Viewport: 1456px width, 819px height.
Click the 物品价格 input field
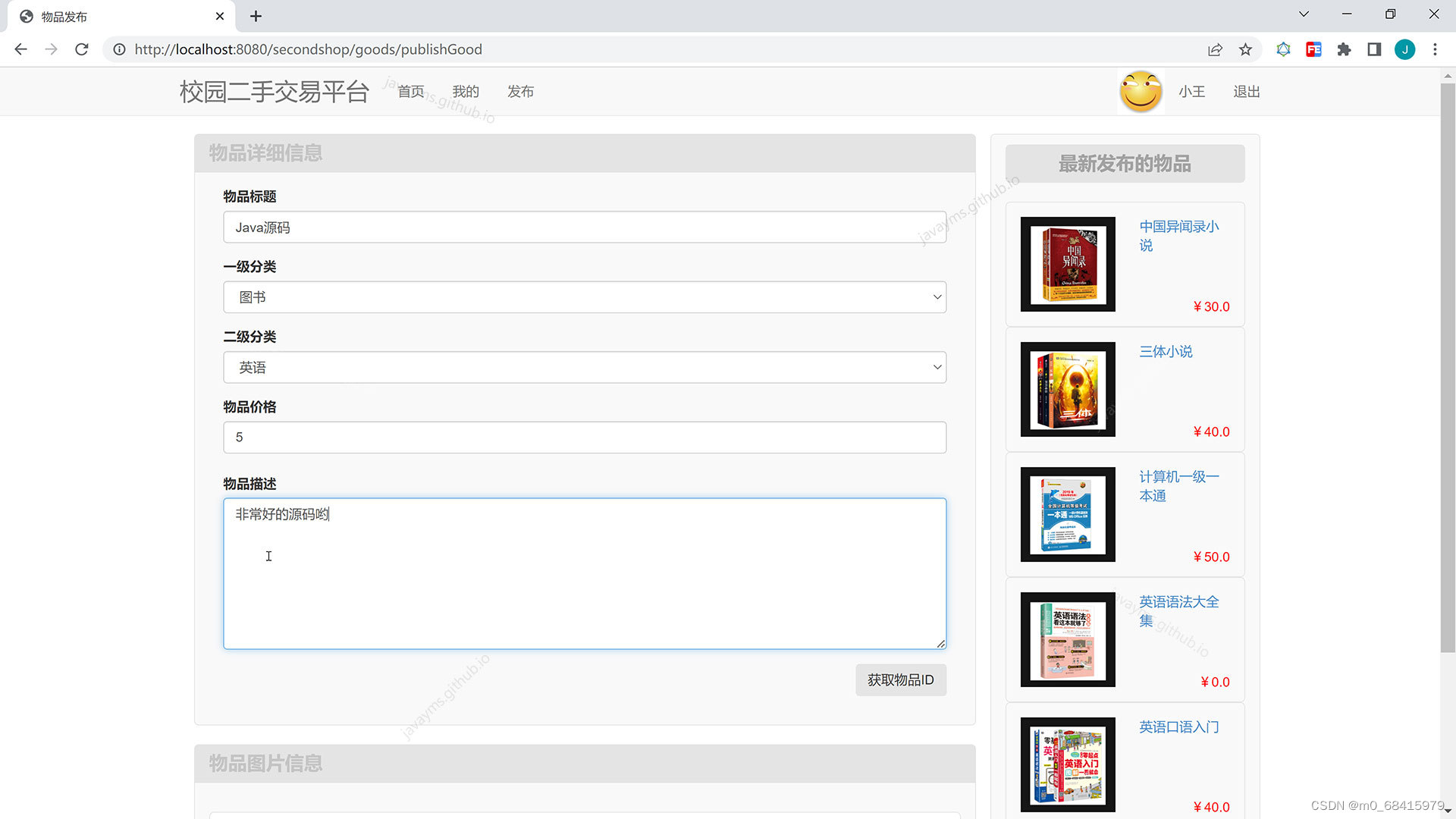pyautogui.click(x=585, y=438)
